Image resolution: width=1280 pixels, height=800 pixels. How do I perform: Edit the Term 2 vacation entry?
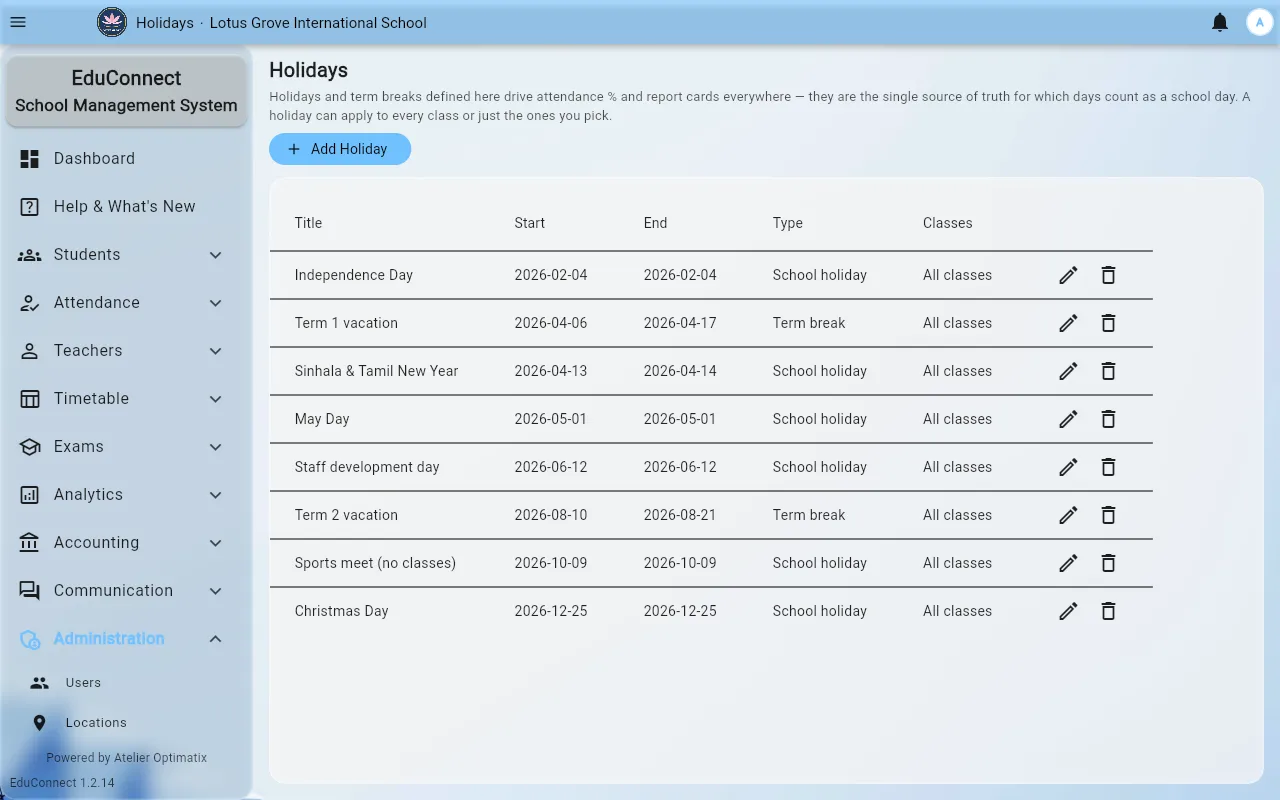pyautogui.click(x=1068, y=515)
